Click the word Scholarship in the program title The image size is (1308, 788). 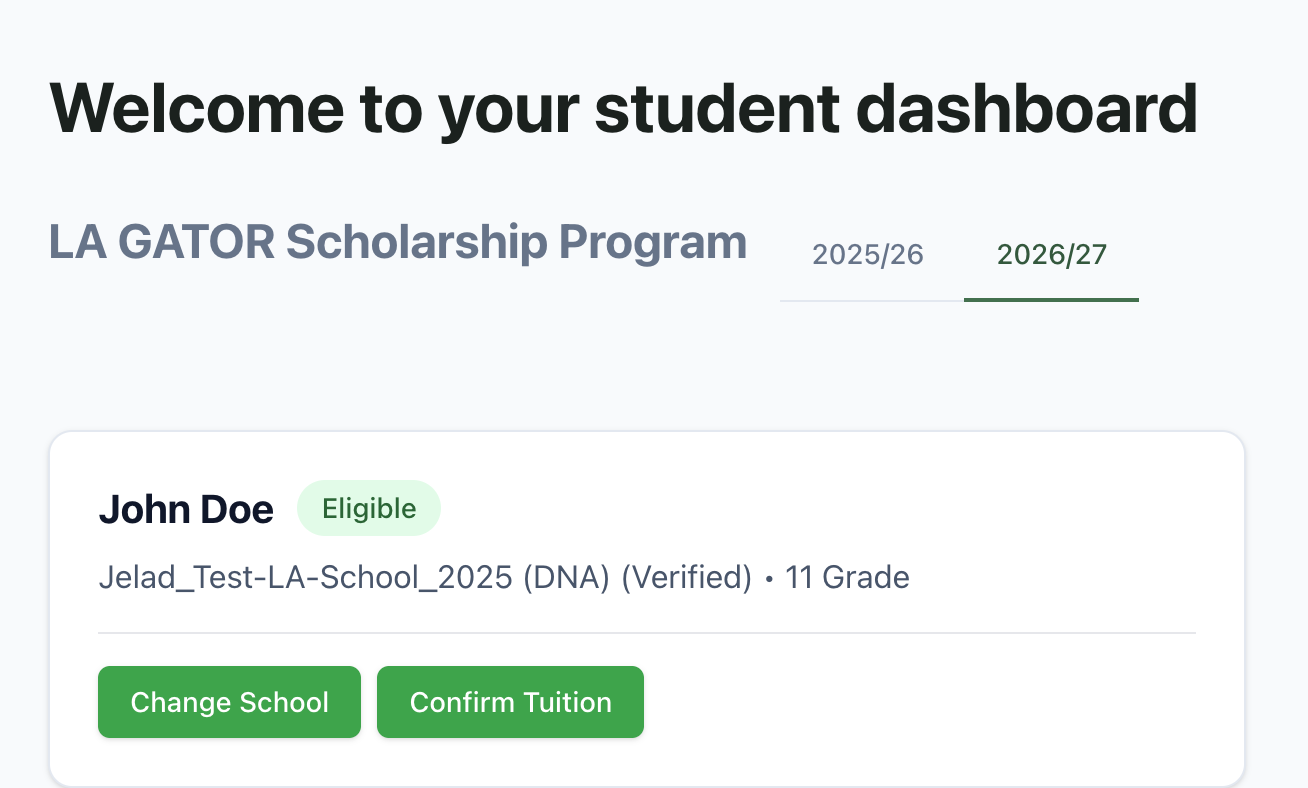[x=416, y=243]
